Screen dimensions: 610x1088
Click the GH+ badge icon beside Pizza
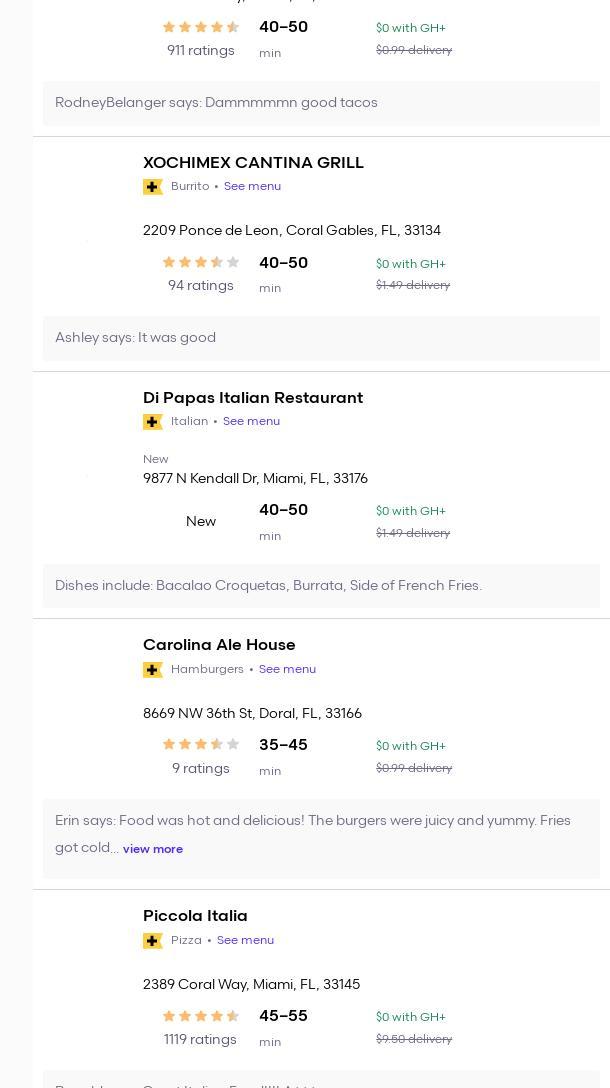pos(153,941)
